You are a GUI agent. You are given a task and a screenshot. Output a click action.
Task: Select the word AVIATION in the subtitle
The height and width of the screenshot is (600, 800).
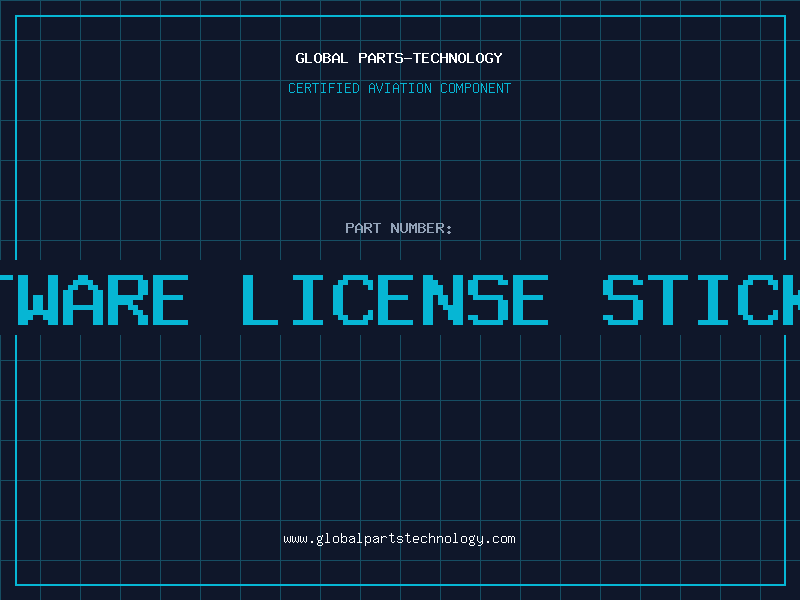[x=400, y=88]
